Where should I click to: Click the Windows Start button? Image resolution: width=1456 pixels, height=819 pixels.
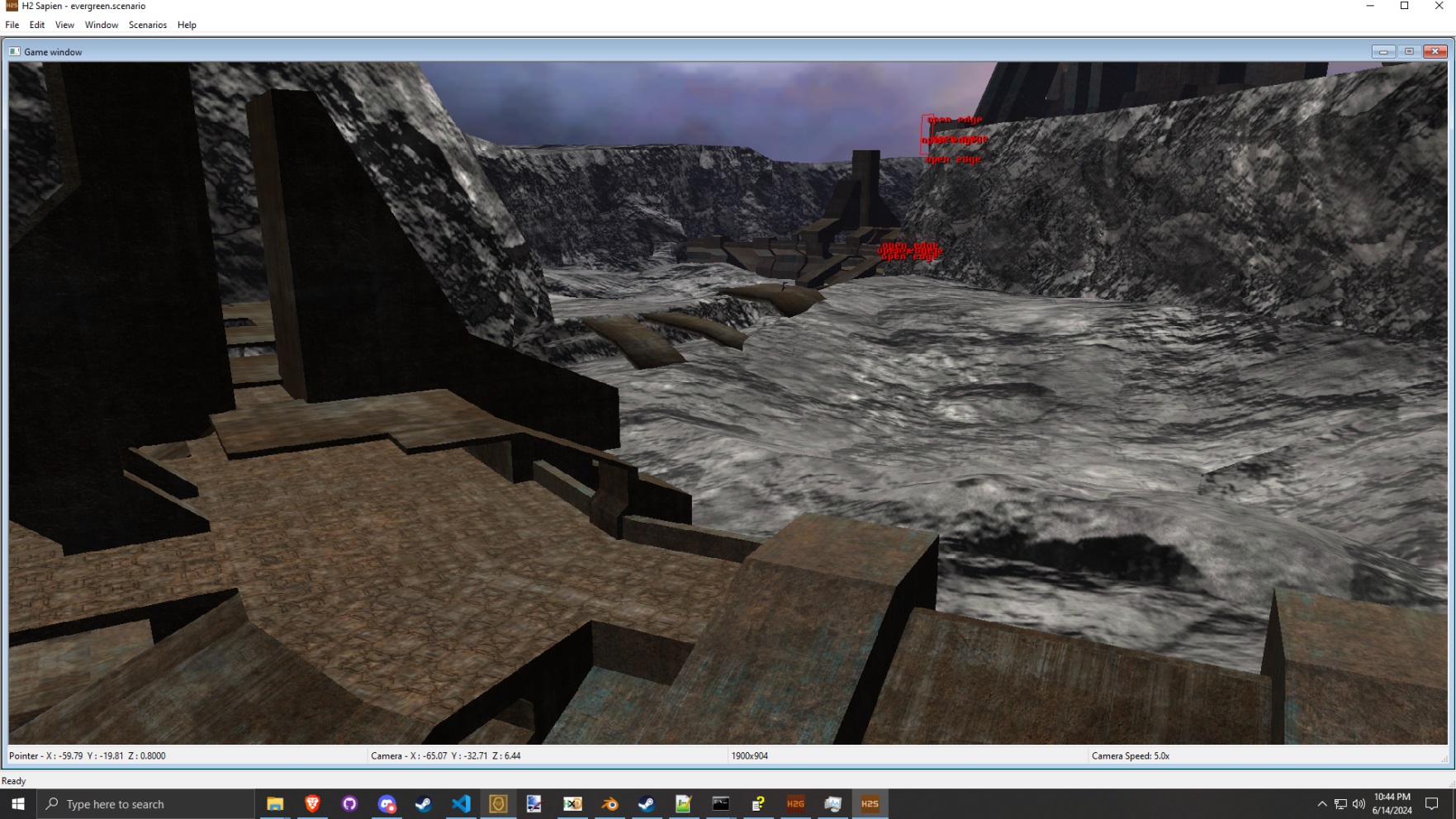click(18, 803)
